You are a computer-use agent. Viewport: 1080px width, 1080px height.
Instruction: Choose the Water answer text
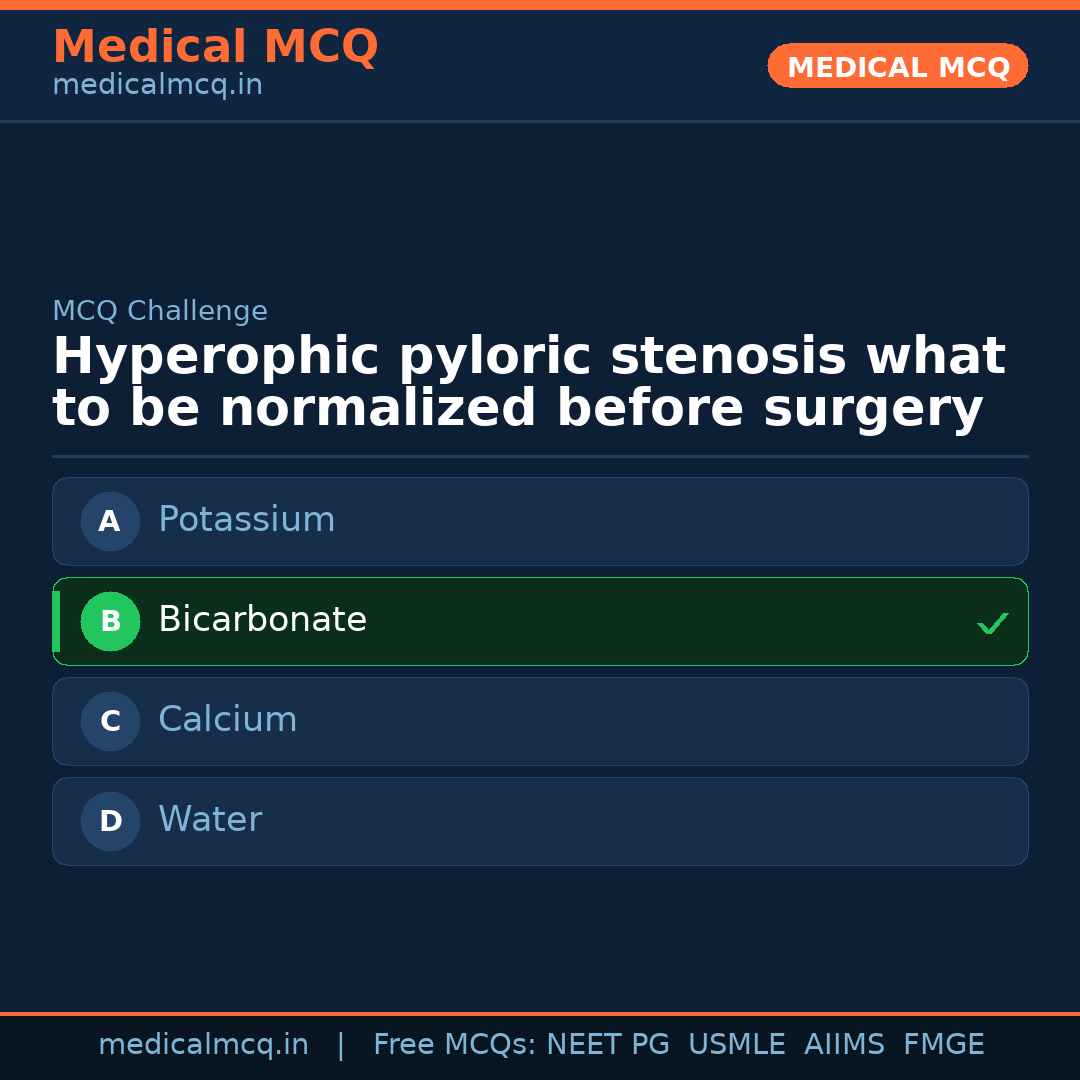coord(210,820)
